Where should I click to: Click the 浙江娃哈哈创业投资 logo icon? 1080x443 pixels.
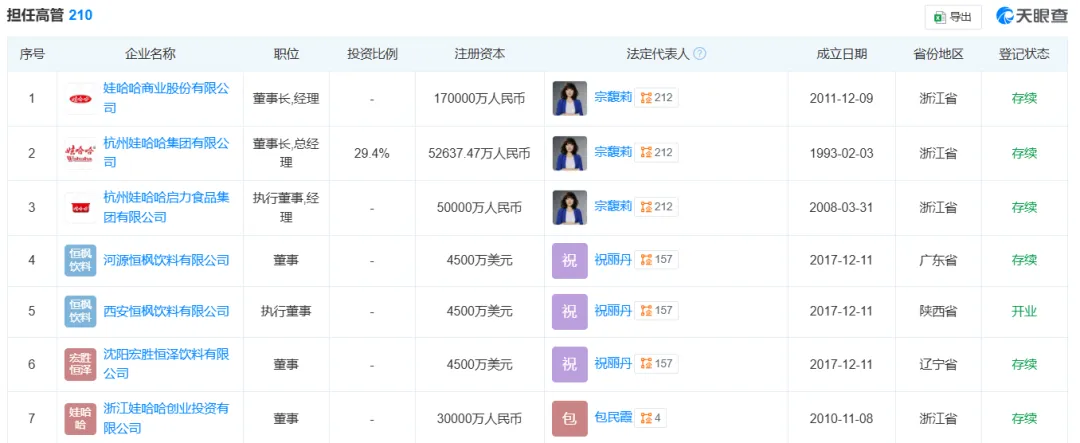click(80, 418)
